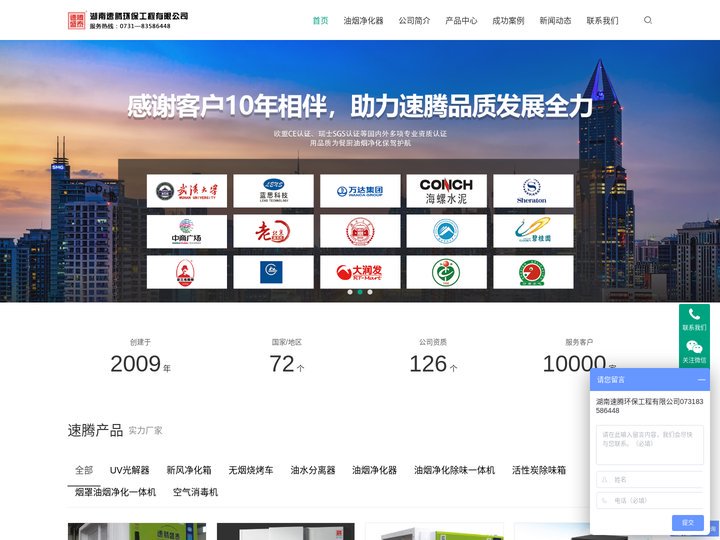Image resolution: width=720 pixels, height=540 pixels.
Task: Select the UV光解器 product tab
Action: (129, 470)
